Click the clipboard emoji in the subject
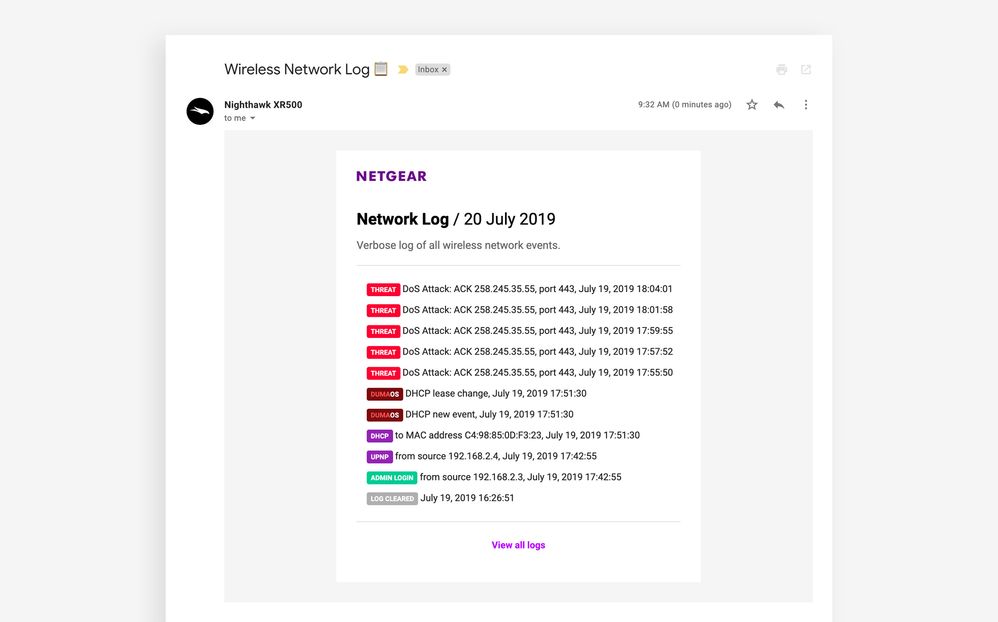The width and height of the screenshot is (998, 622). (381, 68)
